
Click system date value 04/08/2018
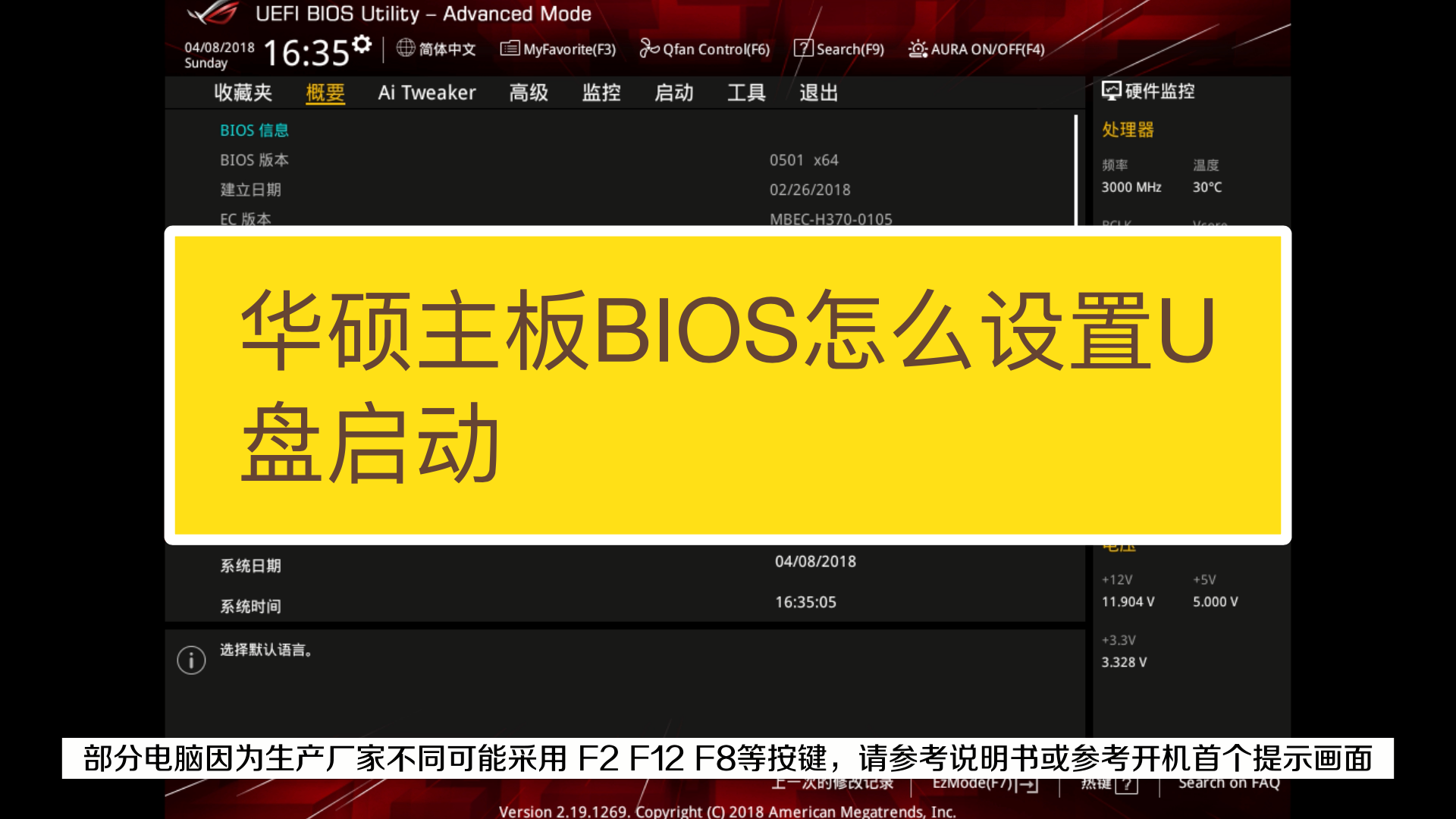(x=815, y=561)
